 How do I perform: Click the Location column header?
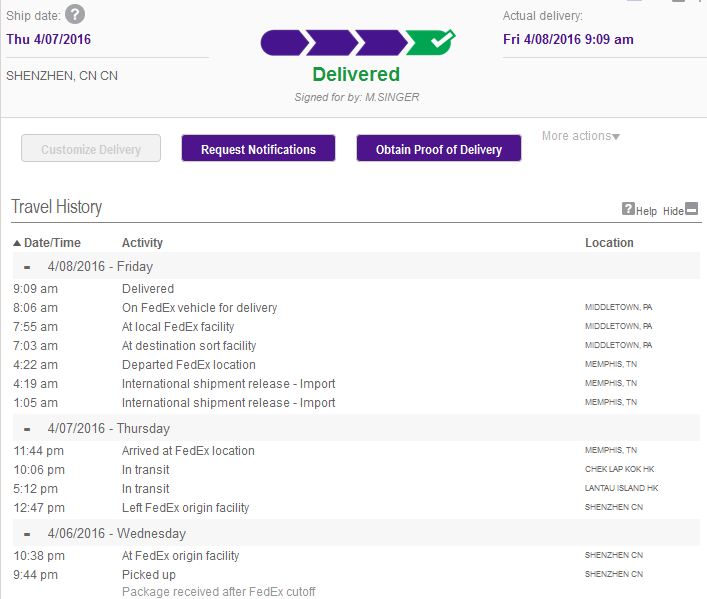609,243
